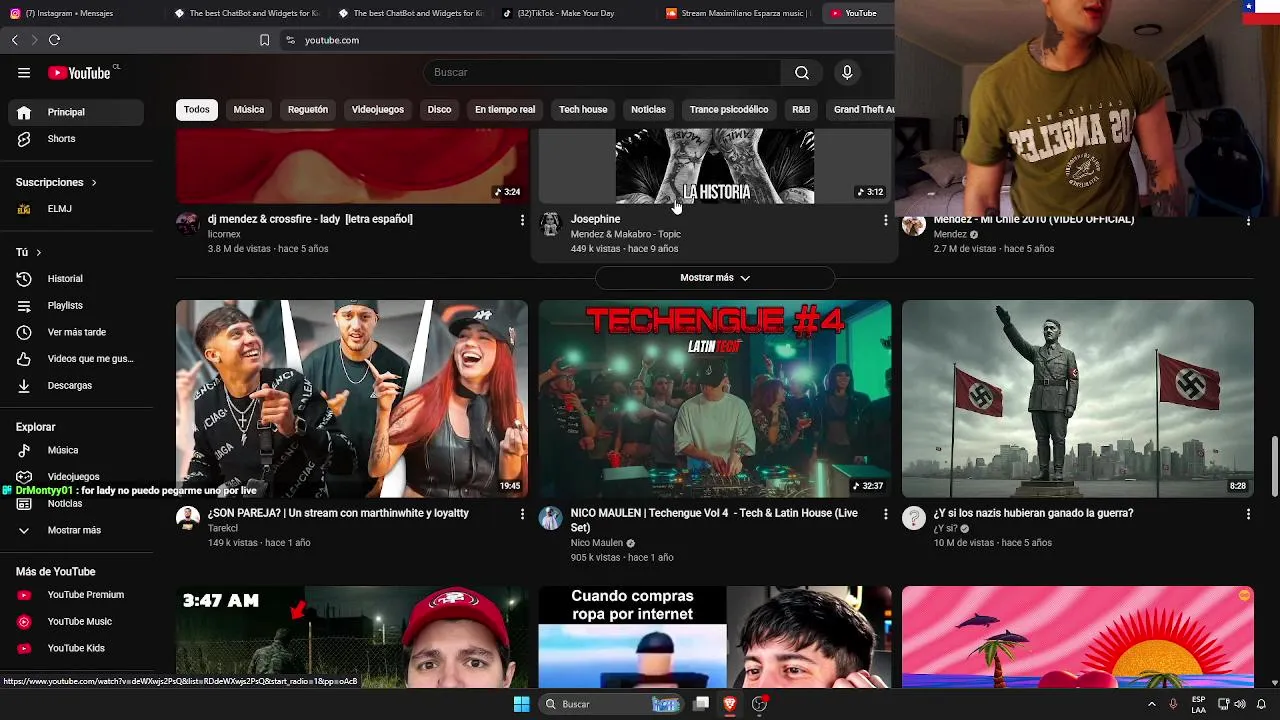Select the En tiempo real filter chip
Screen dimensions: 1280x720
pyautogui.click(x=505, y=109)
